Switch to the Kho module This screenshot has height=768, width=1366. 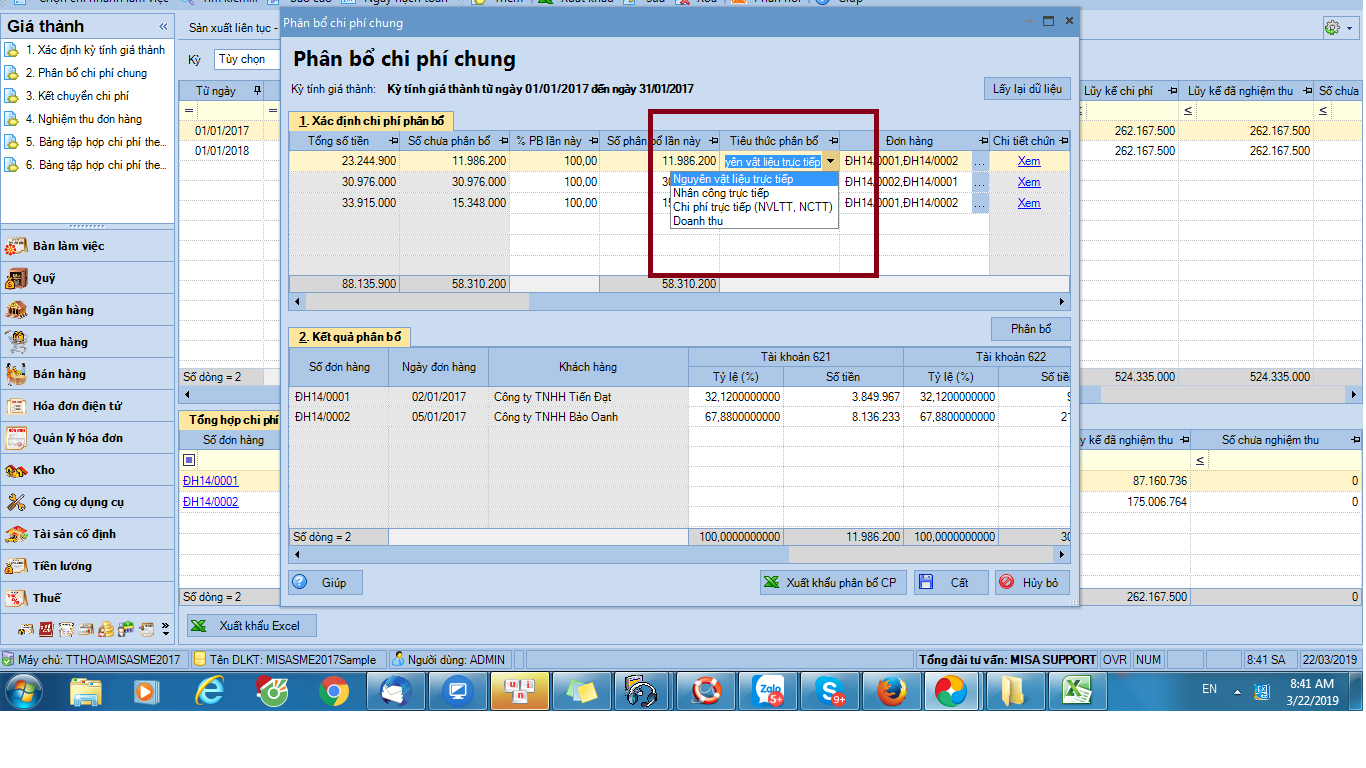(88, 470)
